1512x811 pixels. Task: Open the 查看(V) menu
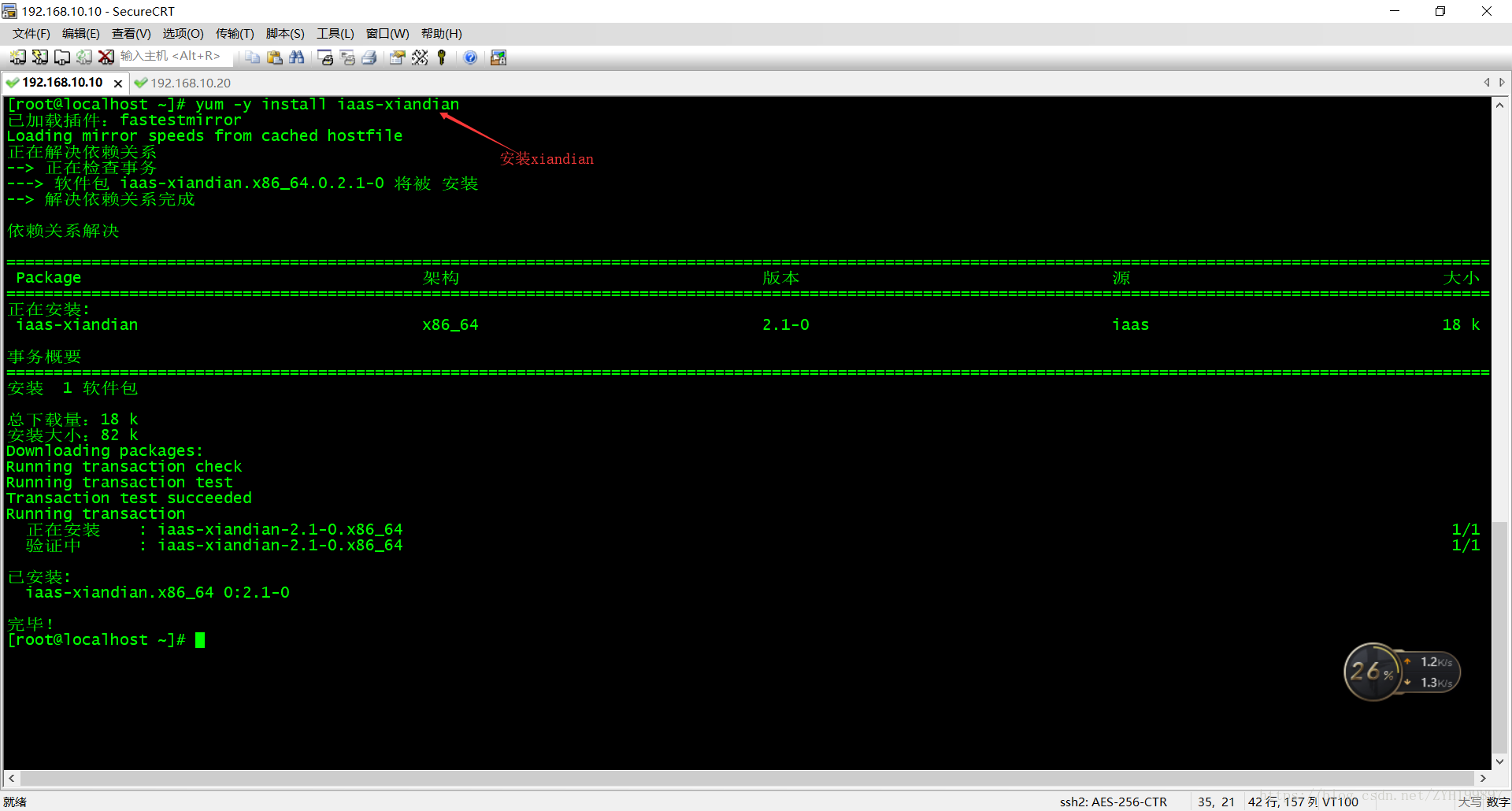(x=131, y=34)
